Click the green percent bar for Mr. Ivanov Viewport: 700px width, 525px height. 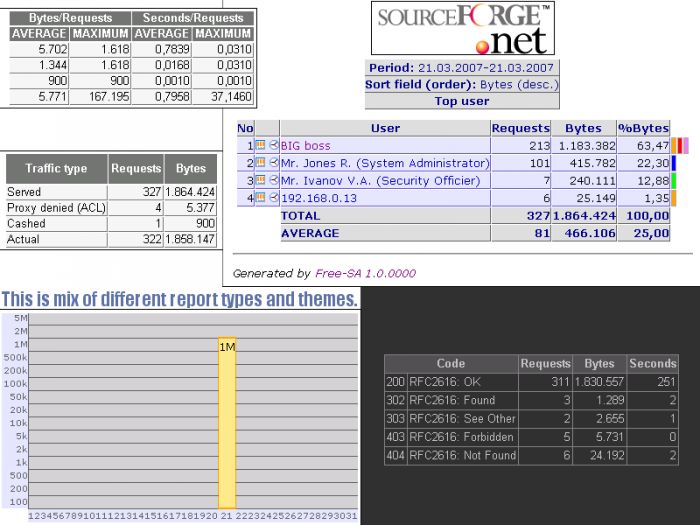(x=674, y=180)
